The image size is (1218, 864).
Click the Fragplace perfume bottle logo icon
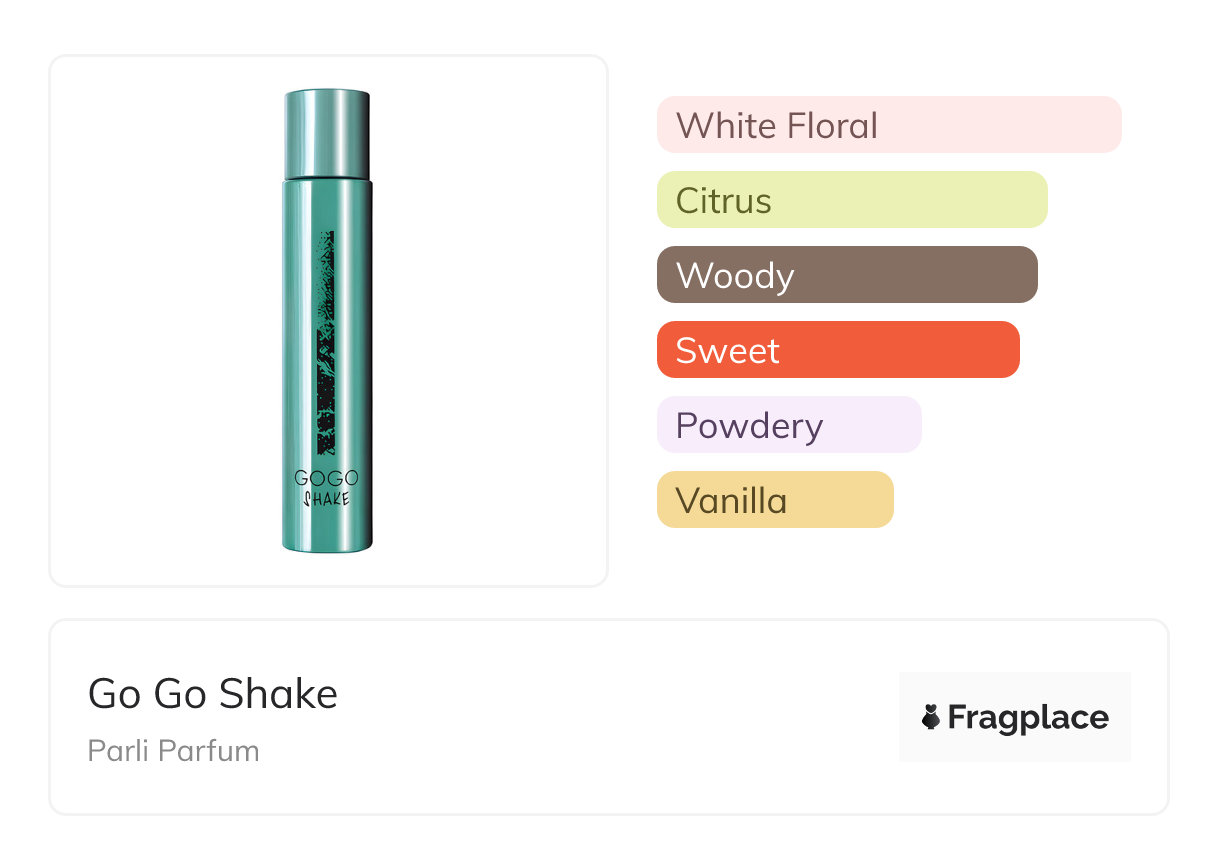931,717
